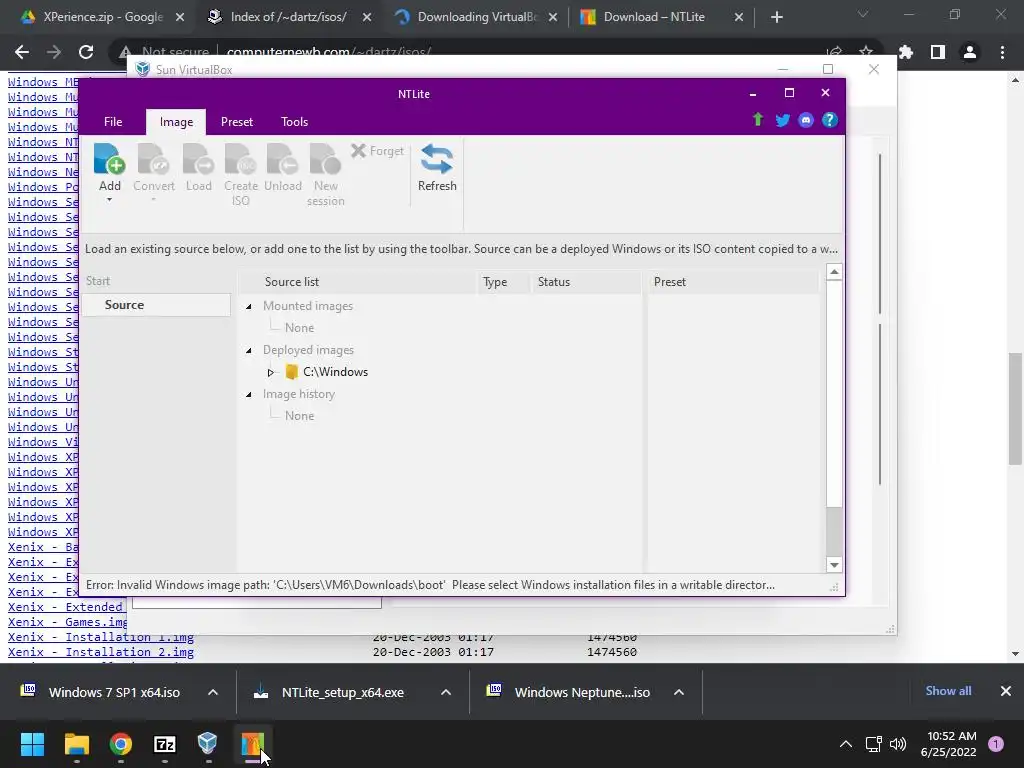The width and height of the screenshot is (1024, 768).
Task: Click the Add image toolbar icon
Action: tap(109, 160)
